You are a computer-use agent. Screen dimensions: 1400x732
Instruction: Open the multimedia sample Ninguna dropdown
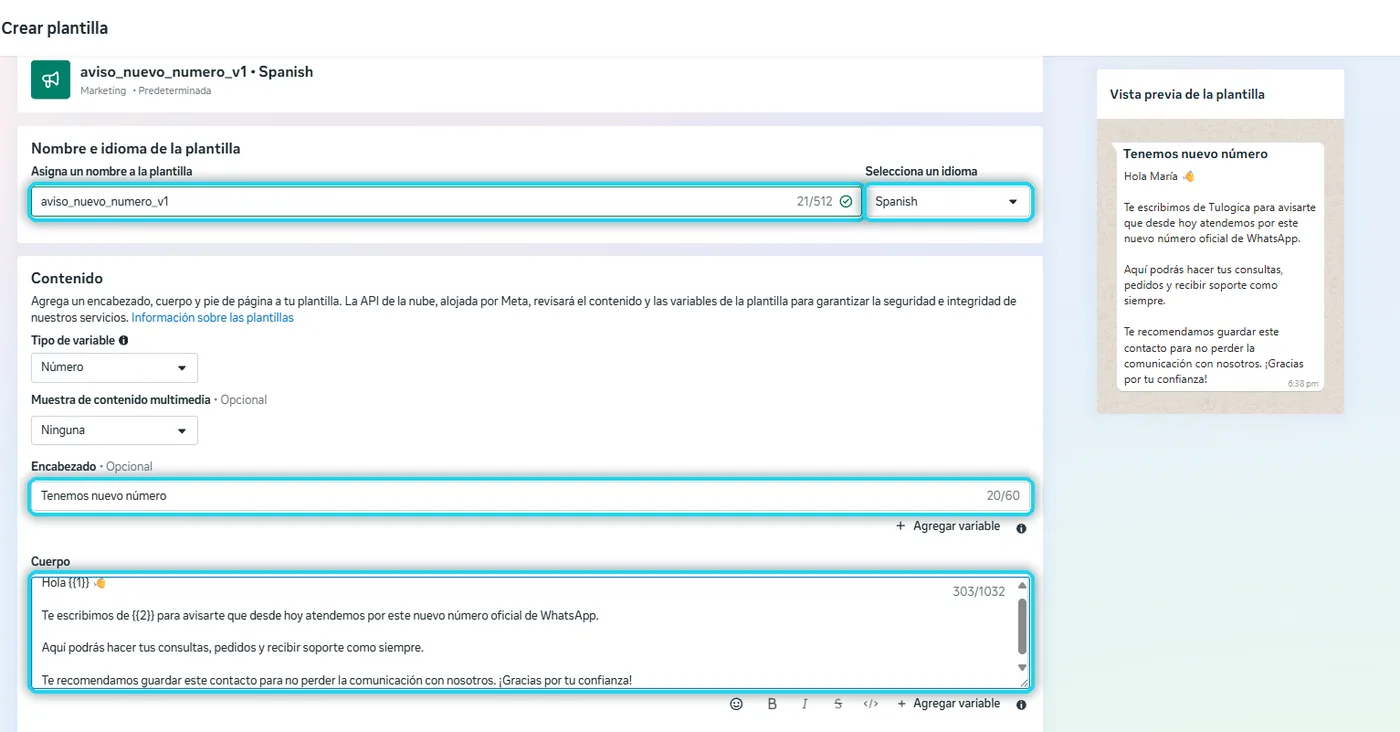click(114, 430)
